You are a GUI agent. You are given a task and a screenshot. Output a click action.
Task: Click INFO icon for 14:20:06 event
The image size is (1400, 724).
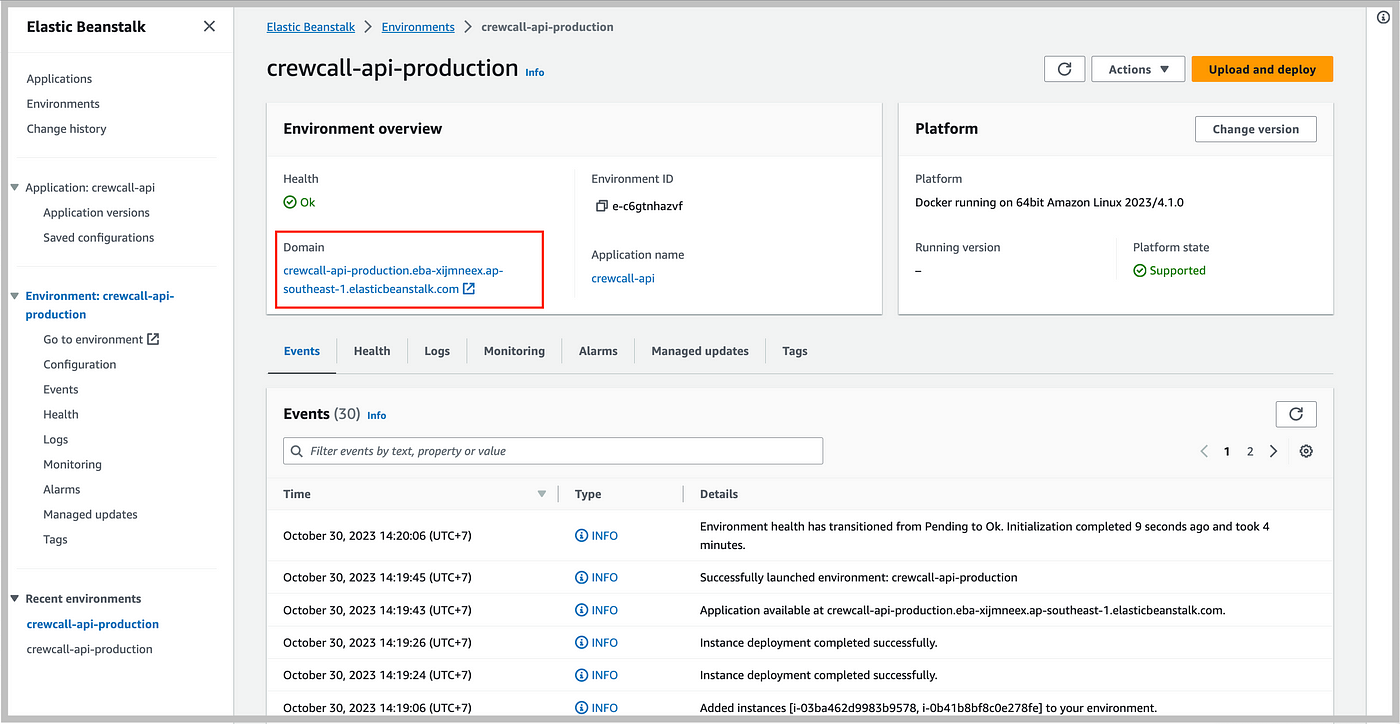[581, 536]
